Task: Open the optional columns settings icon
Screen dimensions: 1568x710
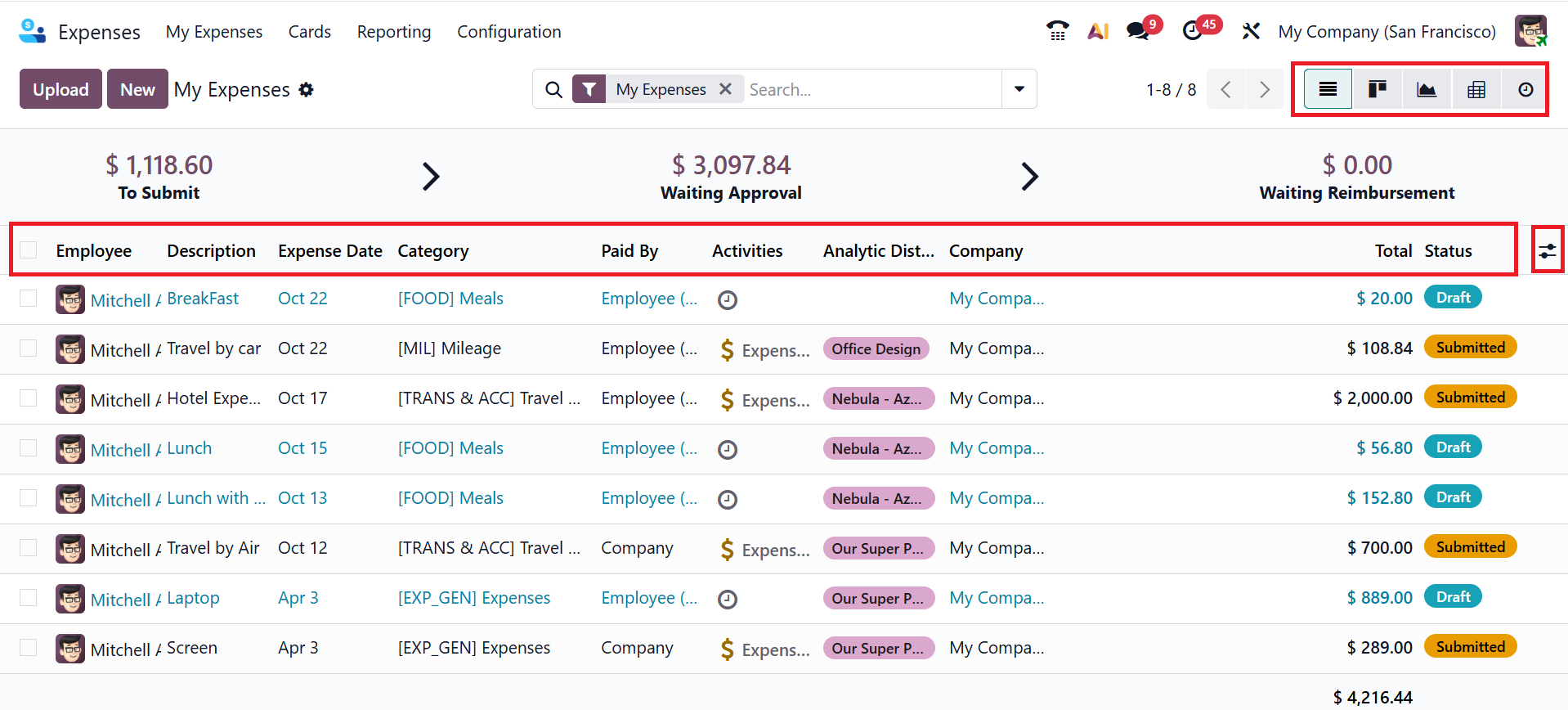Action: (1548, 251)
